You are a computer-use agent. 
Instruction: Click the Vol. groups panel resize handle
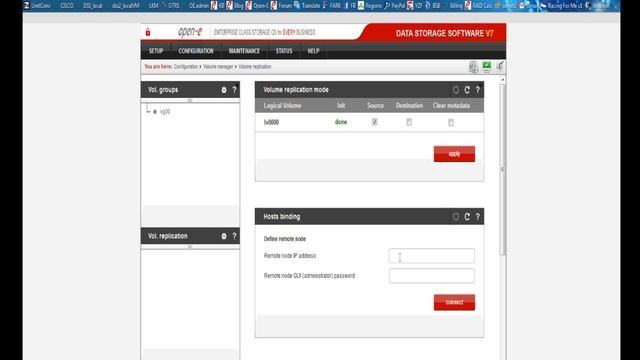tap(190, 100)
